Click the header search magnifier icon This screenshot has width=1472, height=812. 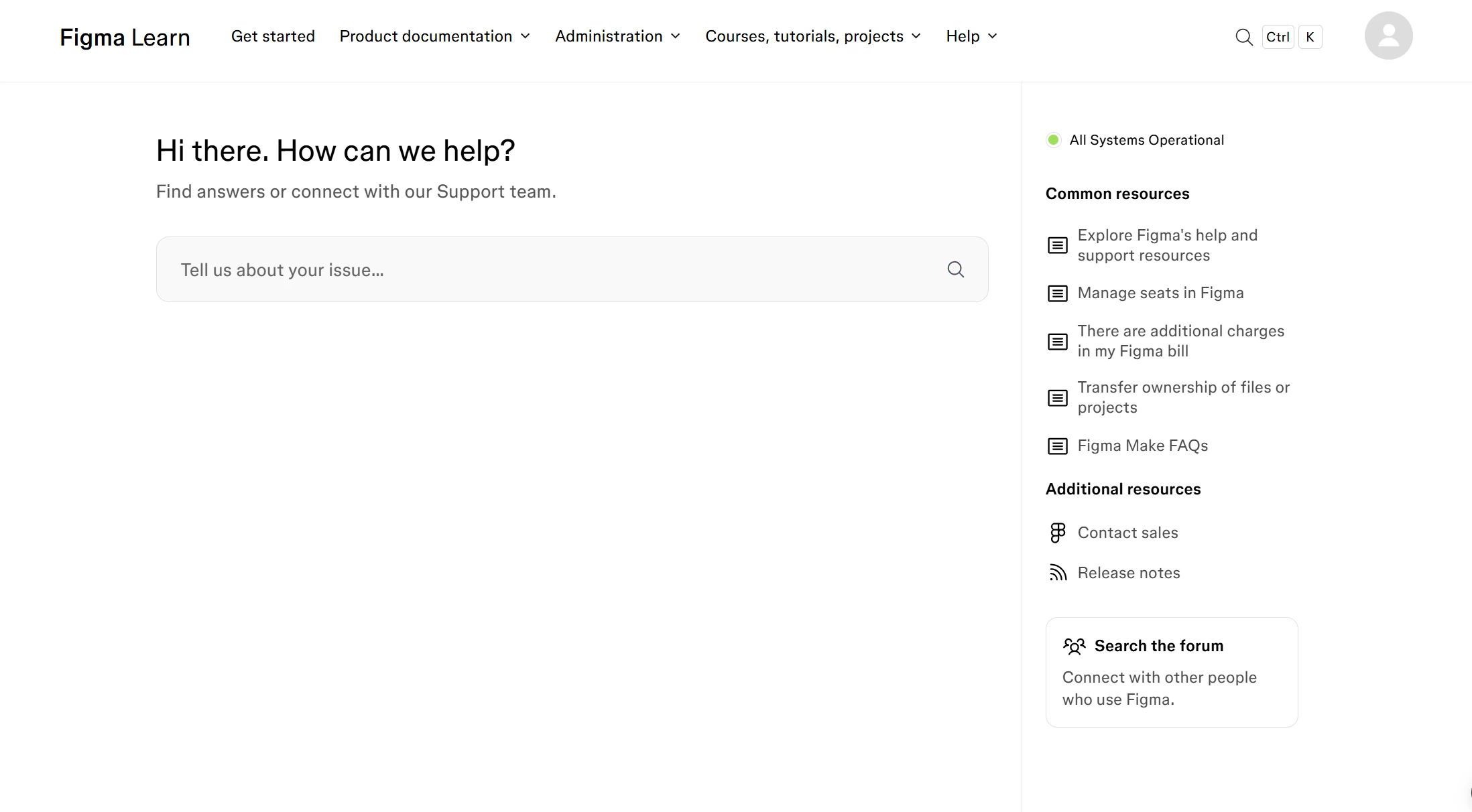[1243, 37]
